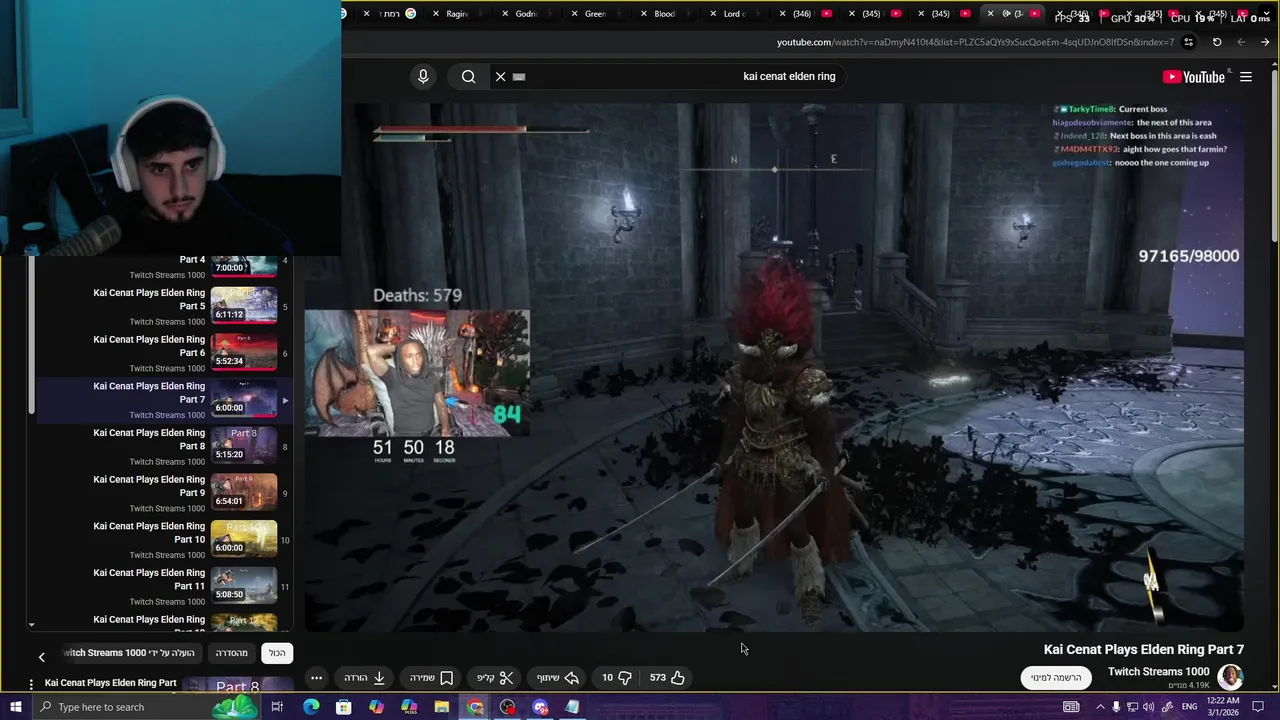Click the tray microphone icon
1280x720 pixels.
click(1116, 707)
